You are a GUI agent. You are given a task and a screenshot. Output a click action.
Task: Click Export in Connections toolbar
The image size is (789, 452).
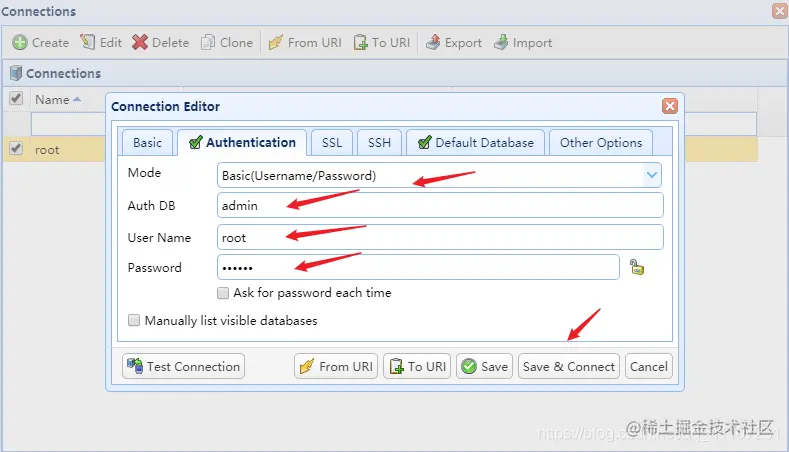pos(453,43)
